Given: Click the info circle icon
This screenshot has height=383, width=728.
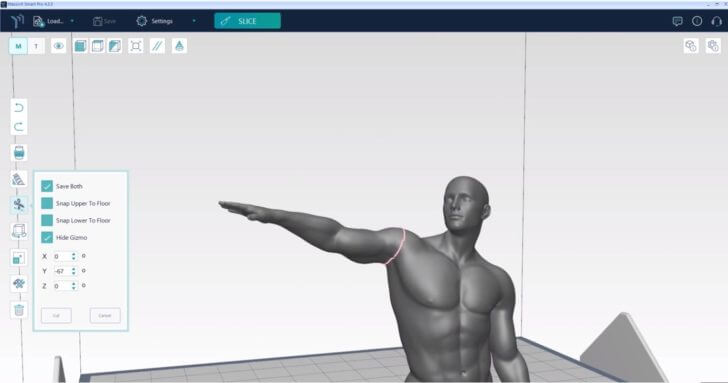Looking at the screenshot, I should [x=697, y=21].
